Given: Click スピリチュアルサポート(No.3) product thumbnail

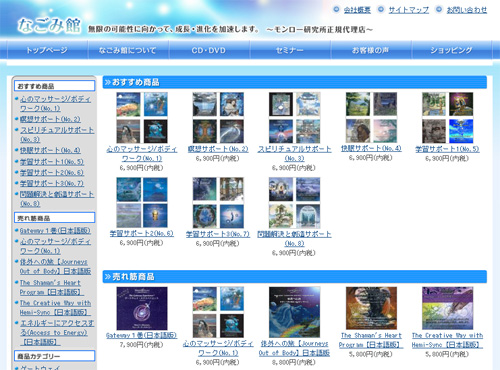Looking at the screenshot, I should pyautogui.click(x=294, y=118).
